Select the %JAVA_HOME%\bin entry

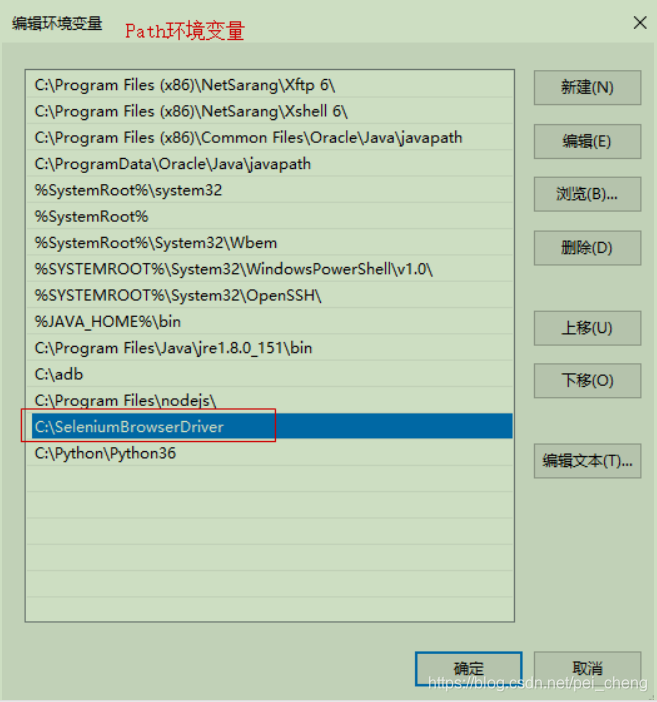[270, 321]
